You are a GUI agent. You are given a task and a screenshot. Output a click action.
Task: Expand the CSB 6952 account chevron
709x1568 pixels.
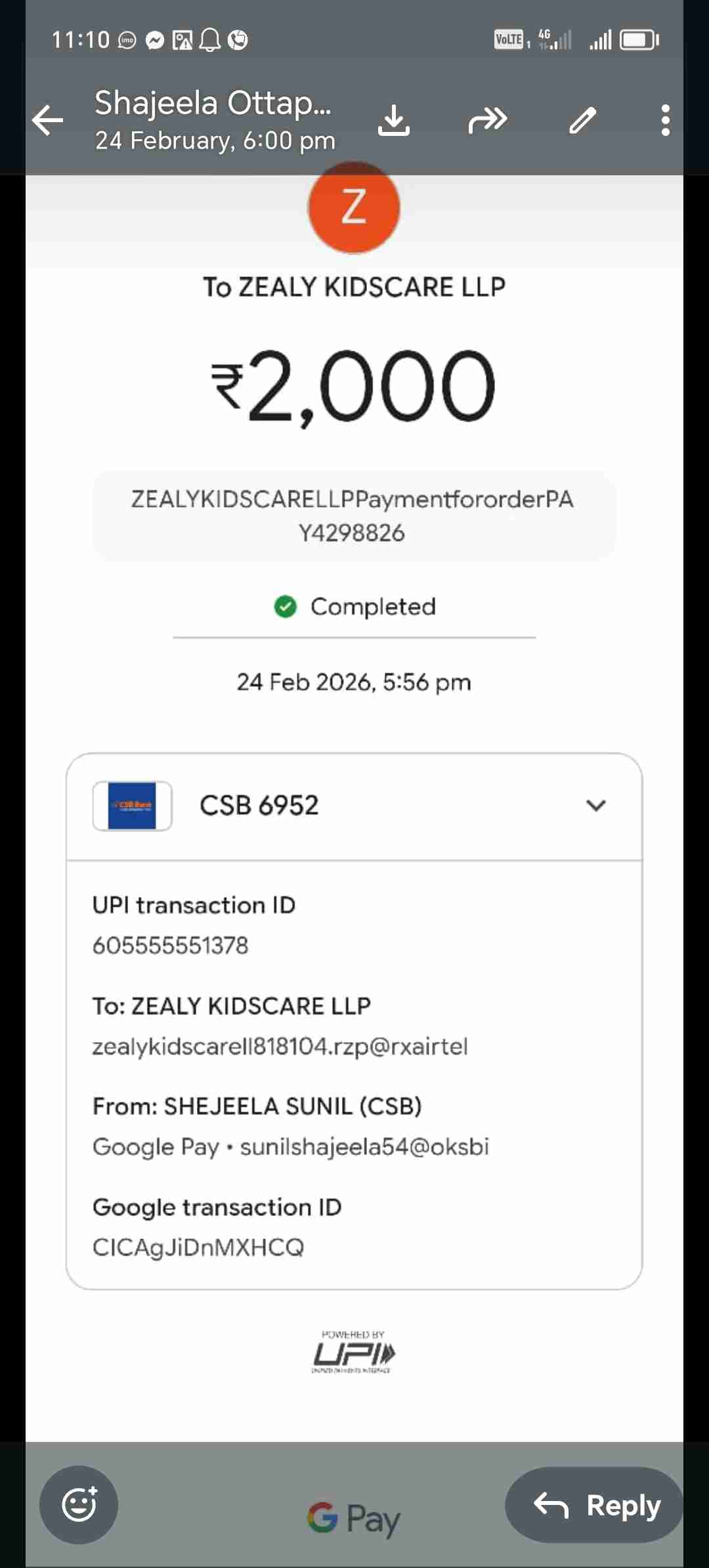[x=595, y=805]
